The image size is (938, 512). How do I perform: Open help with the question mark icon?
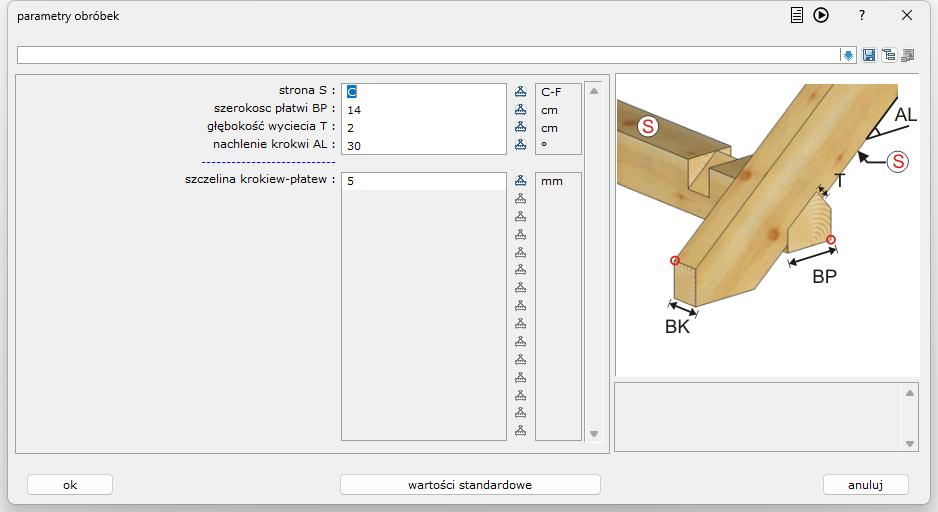tap(862, 15)
